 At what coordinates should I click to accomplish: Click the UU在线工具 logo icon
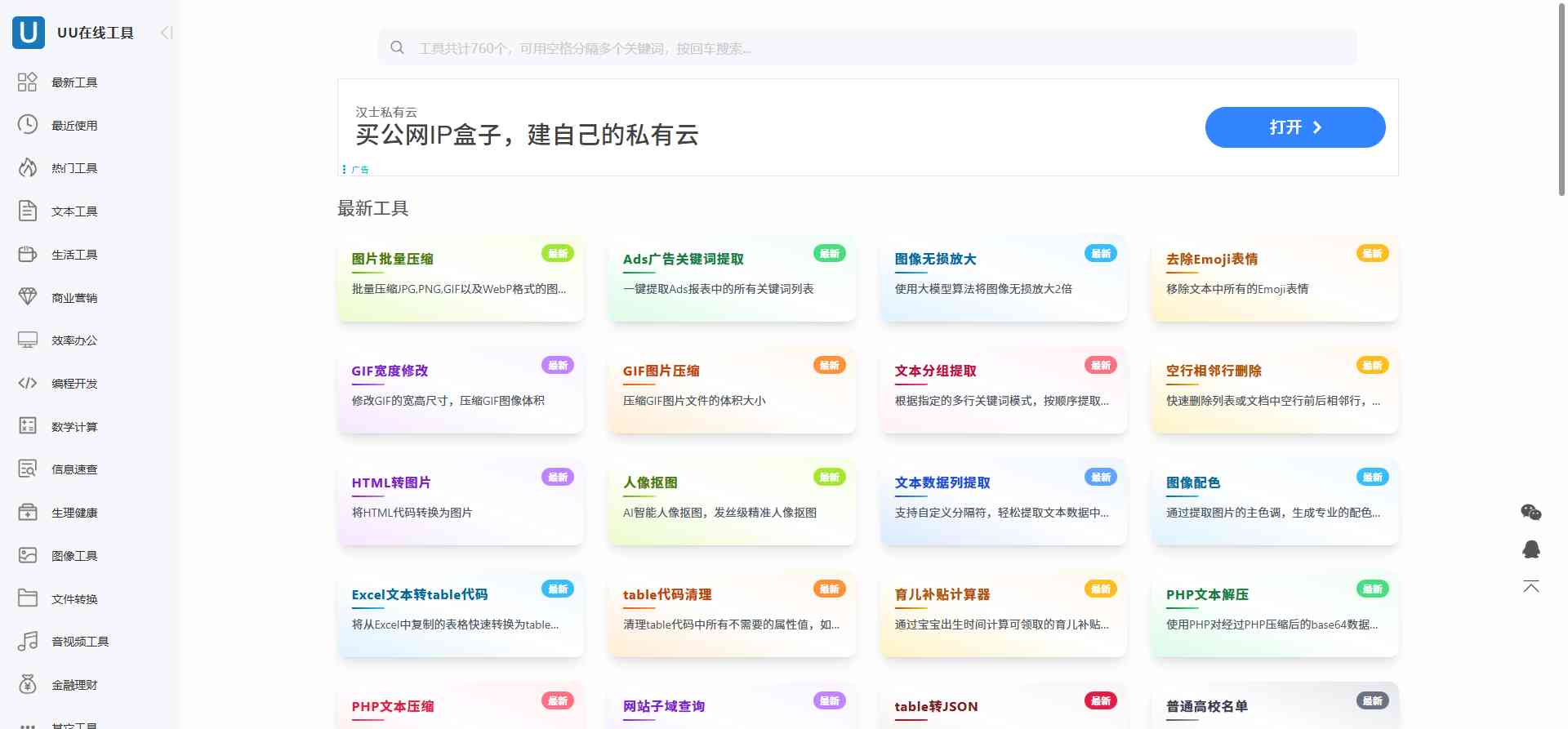29,33
